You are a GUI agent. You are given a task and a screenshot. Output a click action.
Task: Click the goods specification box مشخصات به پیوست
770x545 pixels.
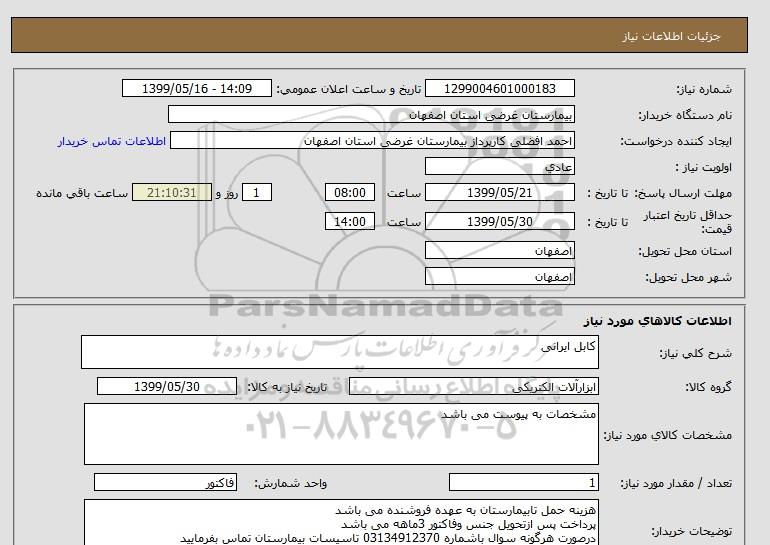pos(341,434)
